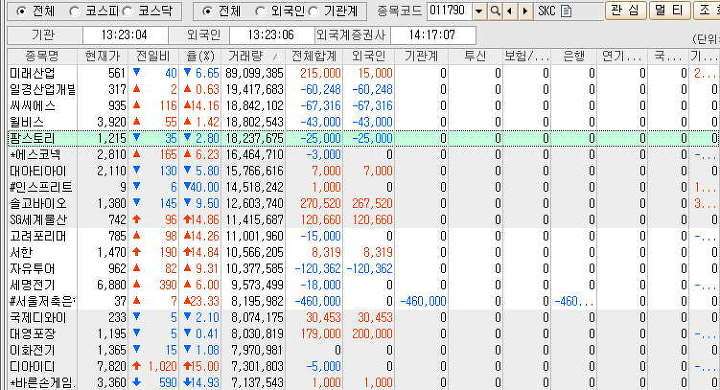Sort by the 전일비 column header

point(153,57)
